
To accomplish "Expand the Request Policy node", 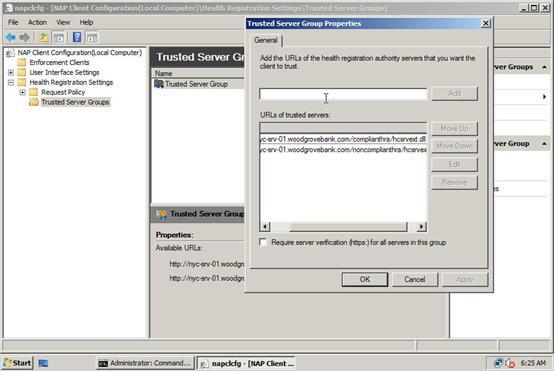I will point(23,92).
